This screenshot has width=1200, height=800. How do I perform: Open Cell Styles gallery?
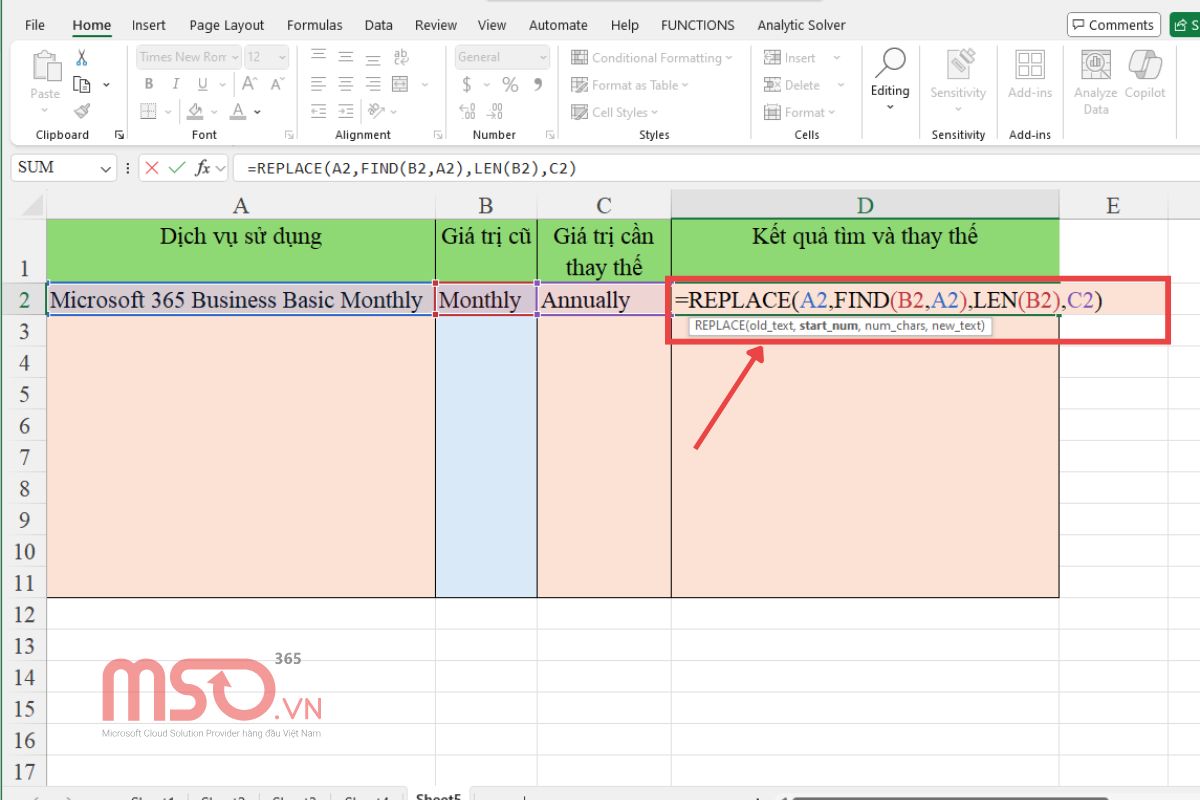point(616,112)
